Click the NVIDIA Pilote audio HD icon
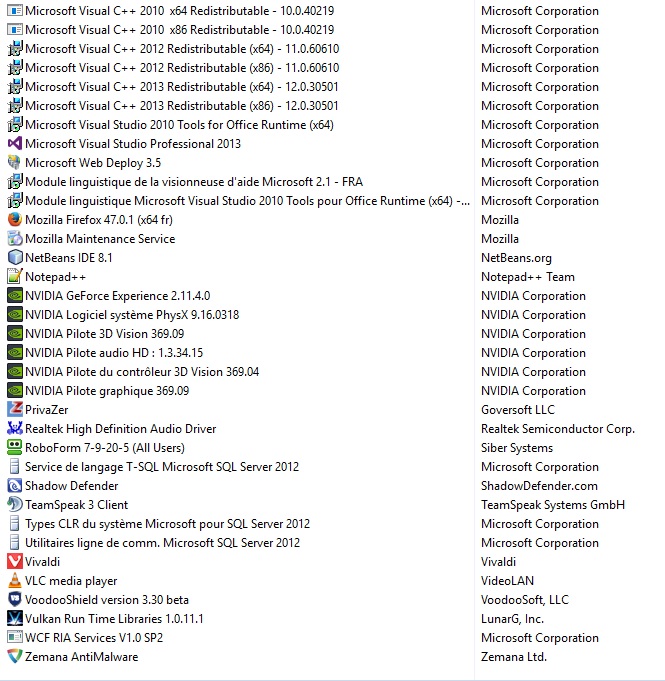Image resolution: width=665 pixels, height=681 pixels. point(15,352)
